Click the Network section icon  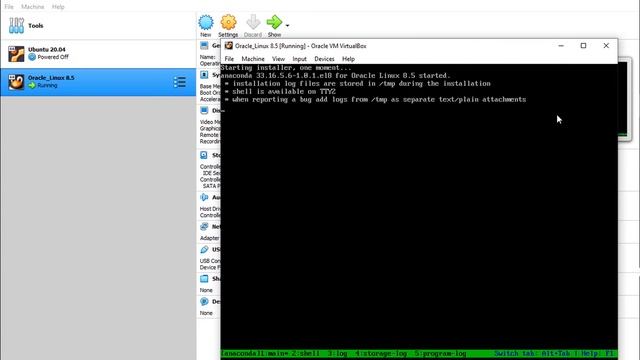(x=204, y=227)
